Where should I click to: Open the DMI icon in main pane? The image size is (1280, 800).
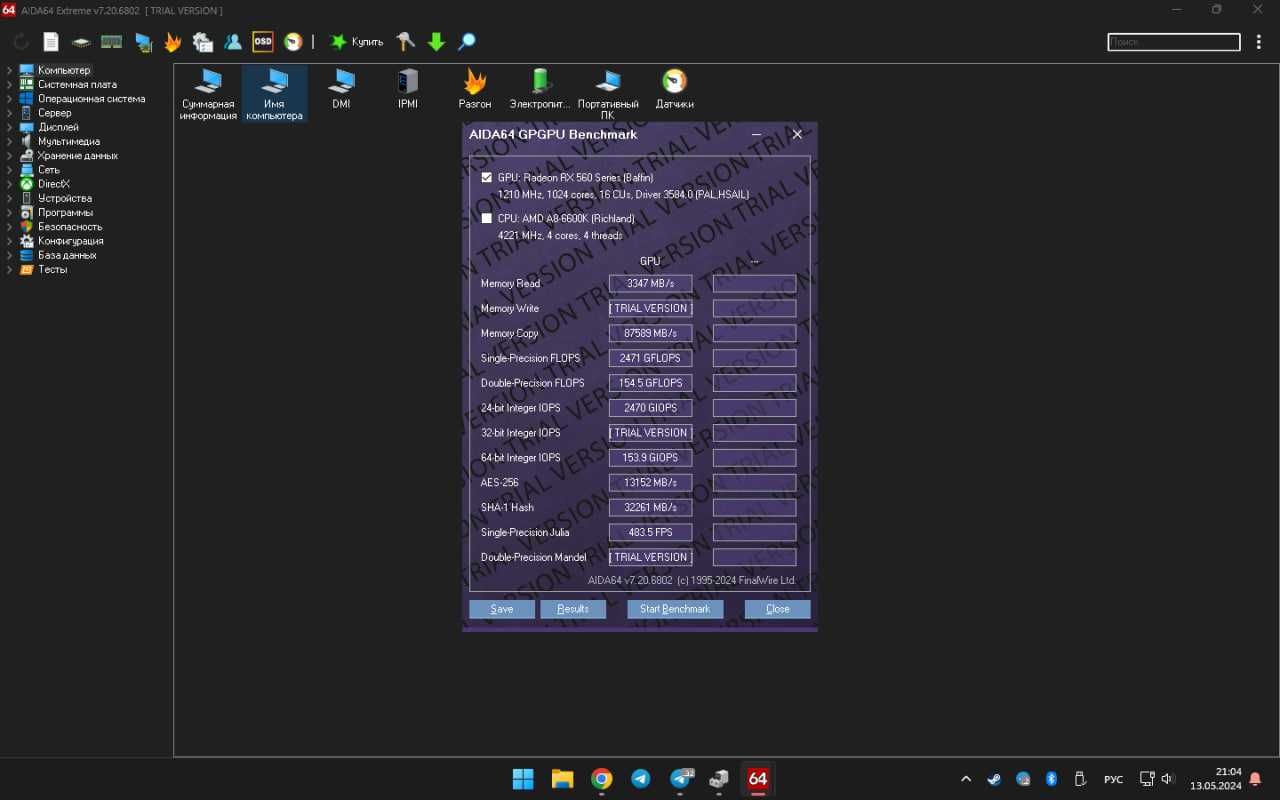(x=341, y=89)
